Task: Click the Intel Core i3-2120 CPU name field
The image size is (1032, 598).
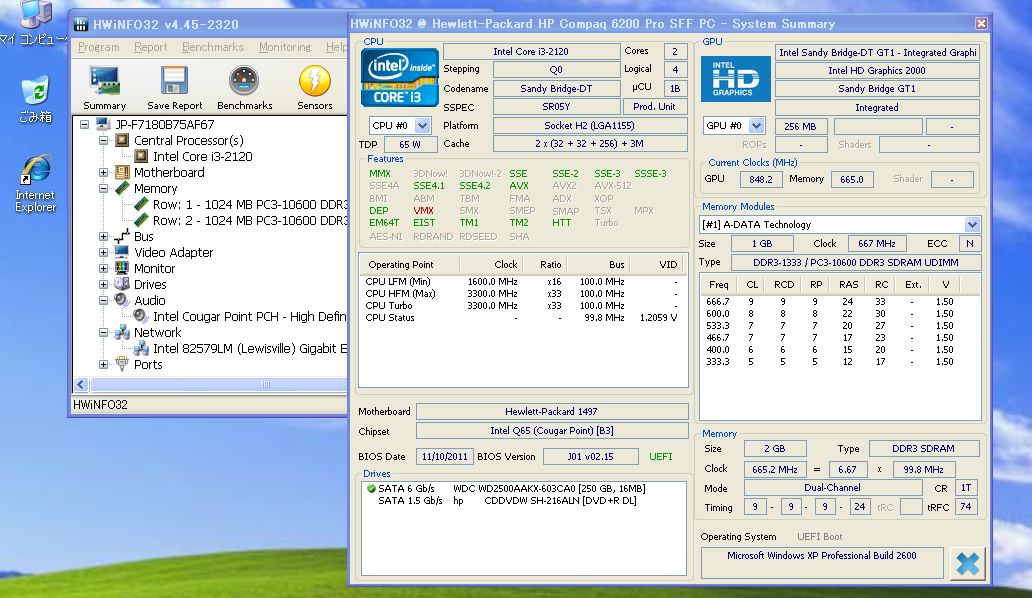Action: pos(531,51)
